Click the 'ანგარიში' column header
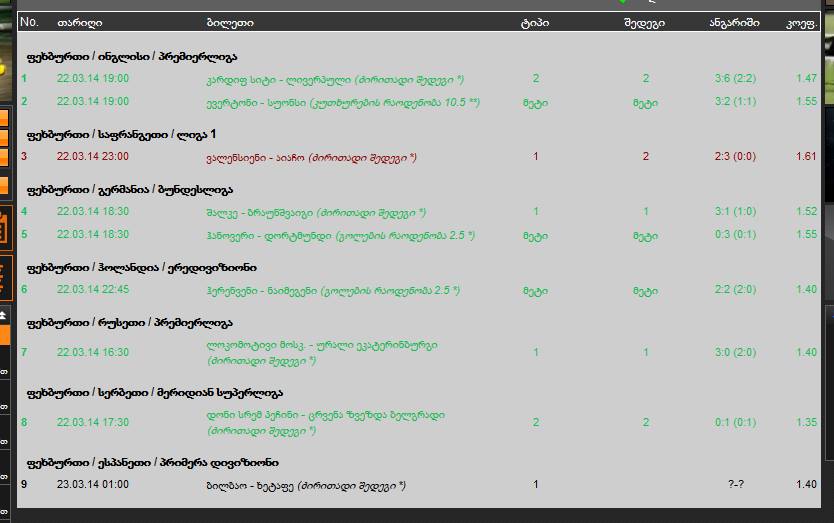 click(735, 23)
